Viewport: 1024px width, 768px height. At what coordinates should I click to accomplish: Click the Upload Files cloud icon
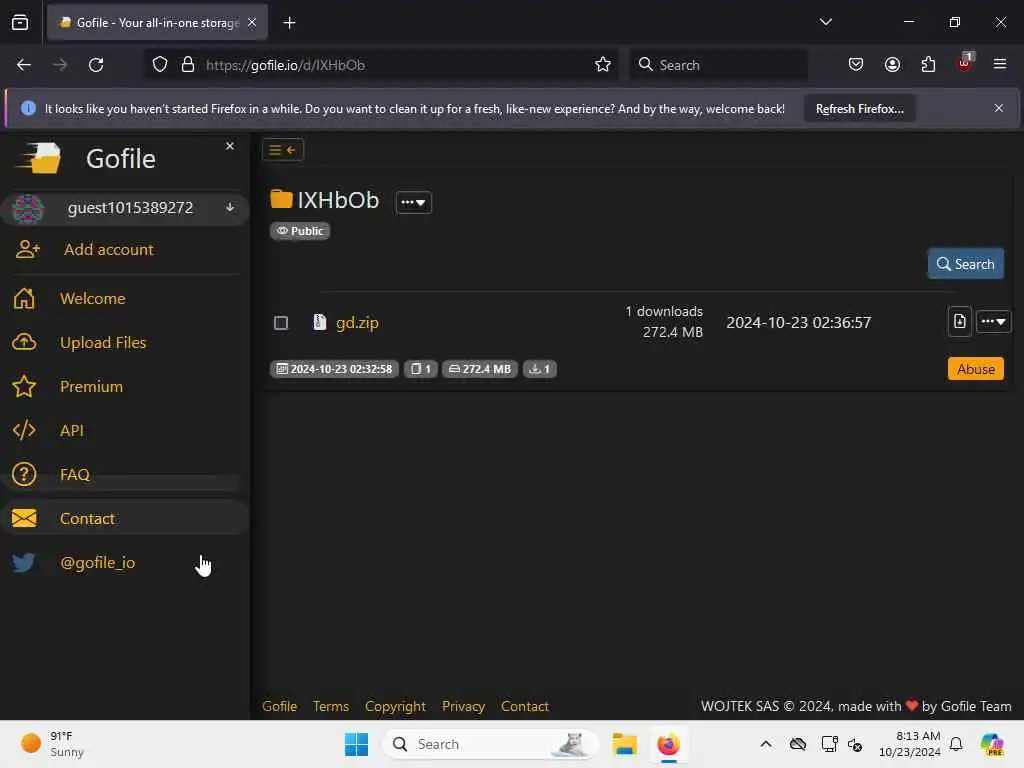point(24,342)
